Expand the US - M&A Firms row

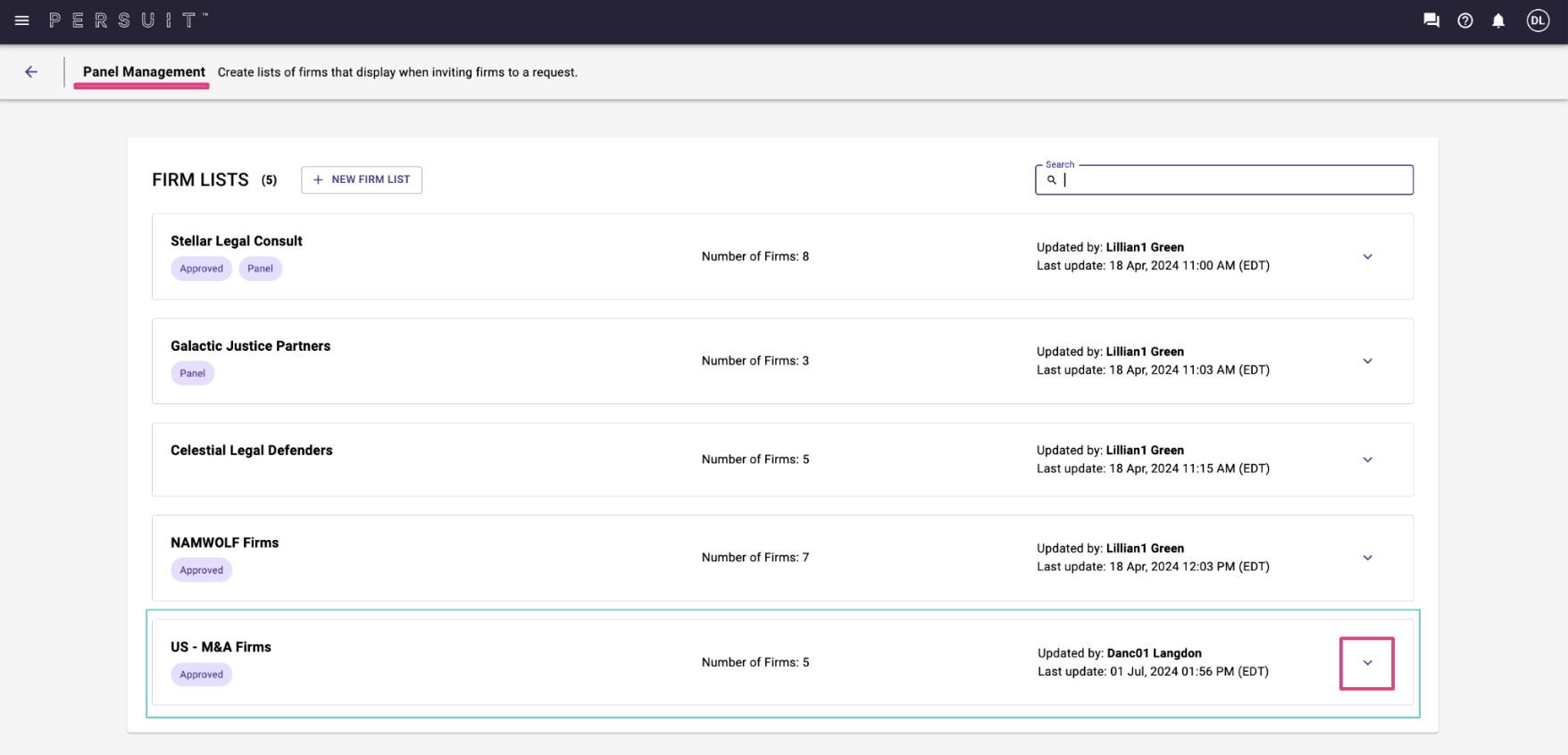pyautogui.click(x=1367, y=663)
